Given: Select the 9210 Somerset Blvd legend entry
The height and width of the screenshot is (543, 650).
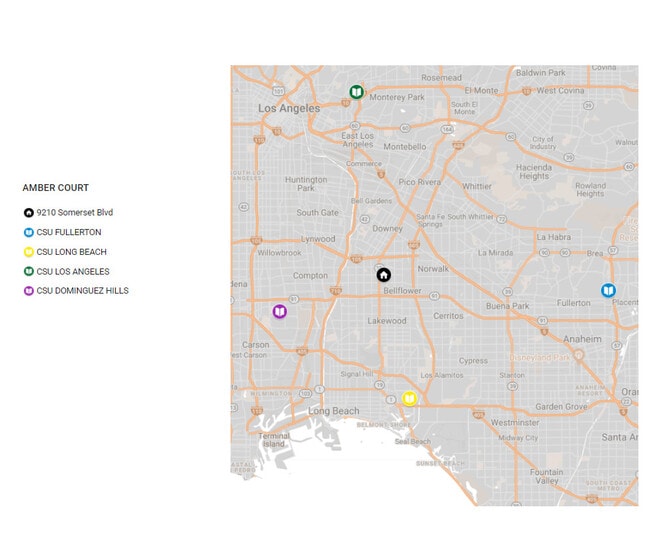Looking at the screenshot, I should (x=75, y=213).
